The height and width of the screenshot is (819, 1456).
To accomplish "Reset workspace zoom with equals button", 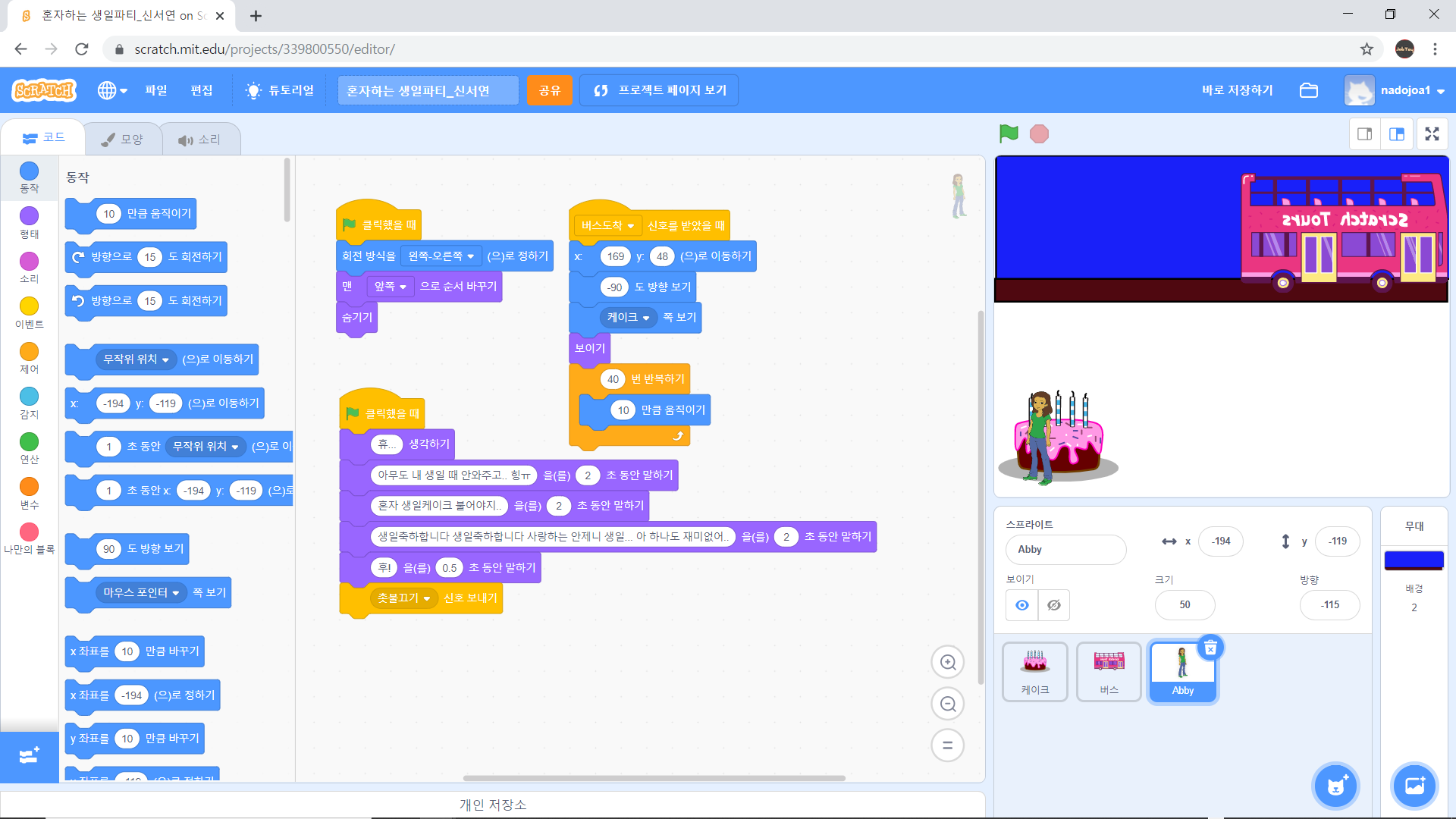I will [x=947, y=745].
